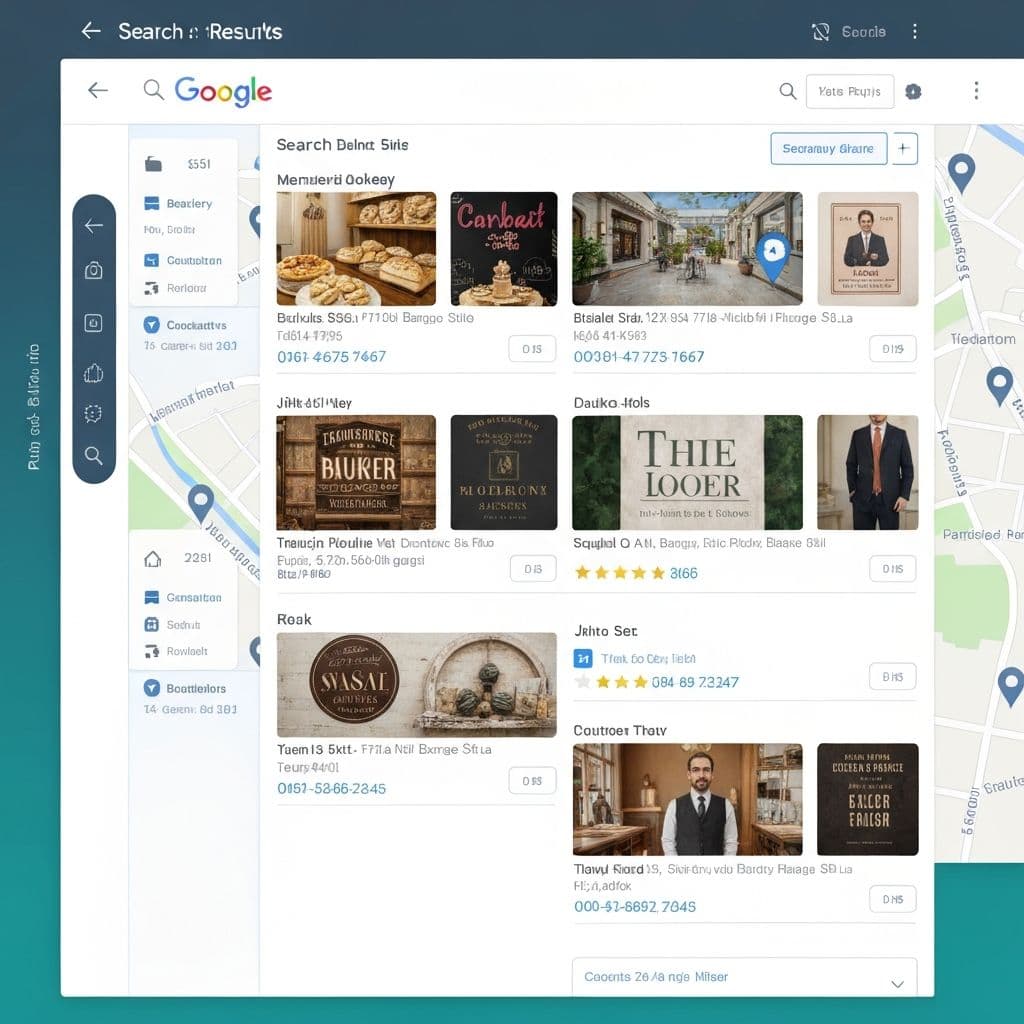Select the camera icon in the dark sidebar

(x=94, y=270)
